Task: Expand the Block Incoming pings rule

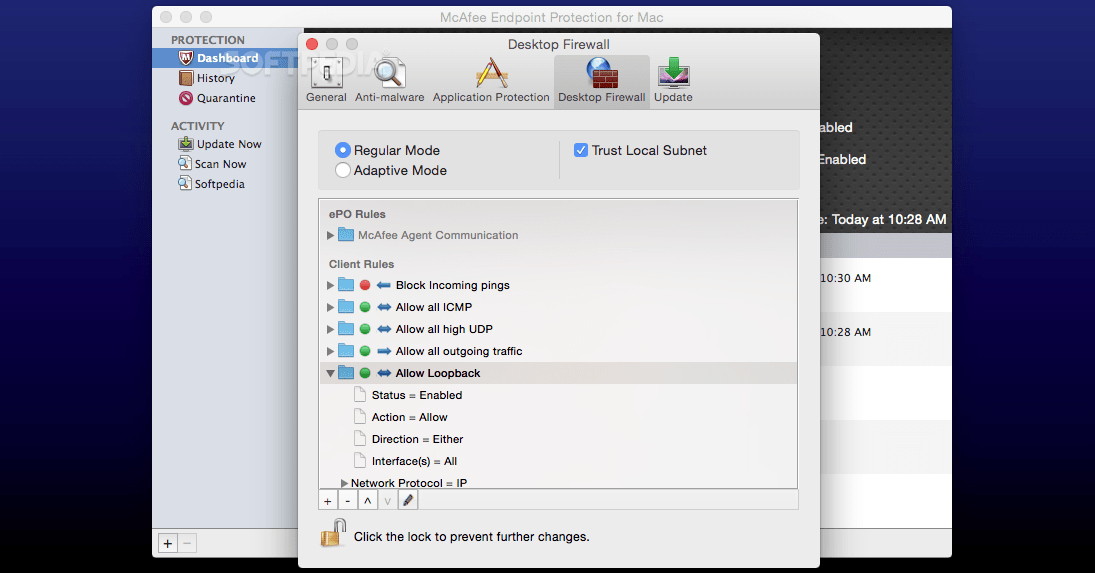Action: coord(330,285)
